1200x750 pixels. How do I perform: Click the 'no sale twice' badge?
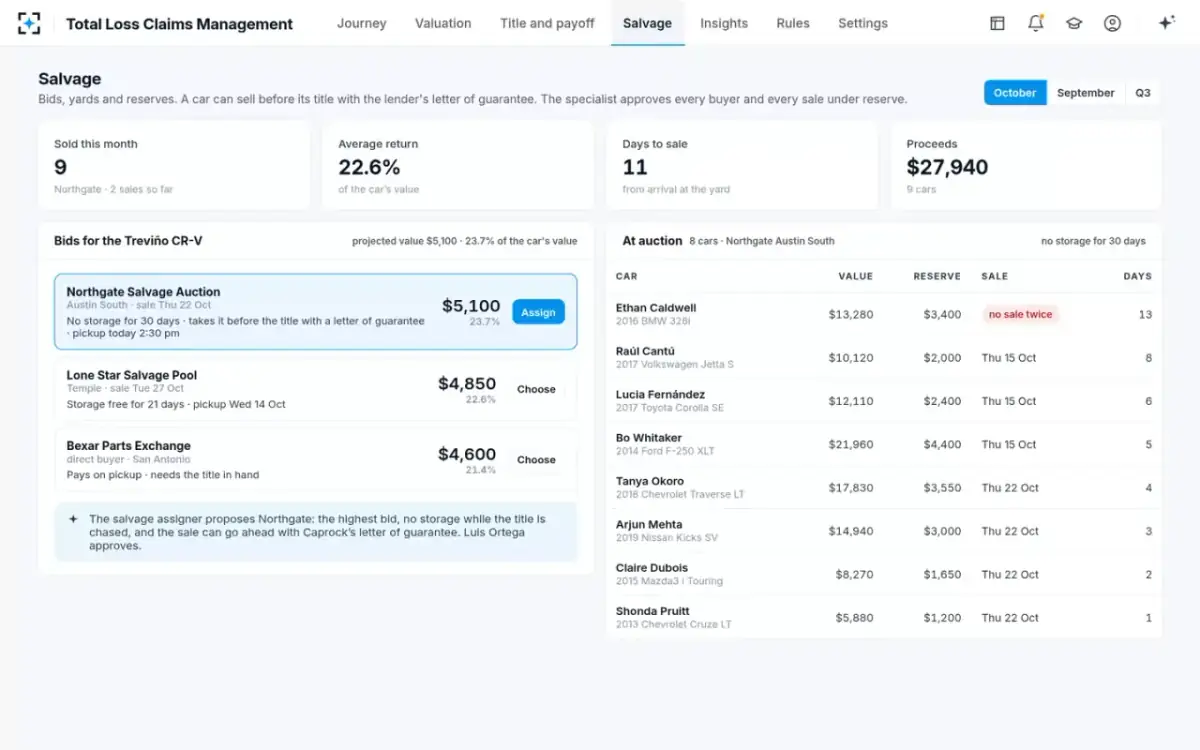pyautogui.click(x=1020, y=314)
